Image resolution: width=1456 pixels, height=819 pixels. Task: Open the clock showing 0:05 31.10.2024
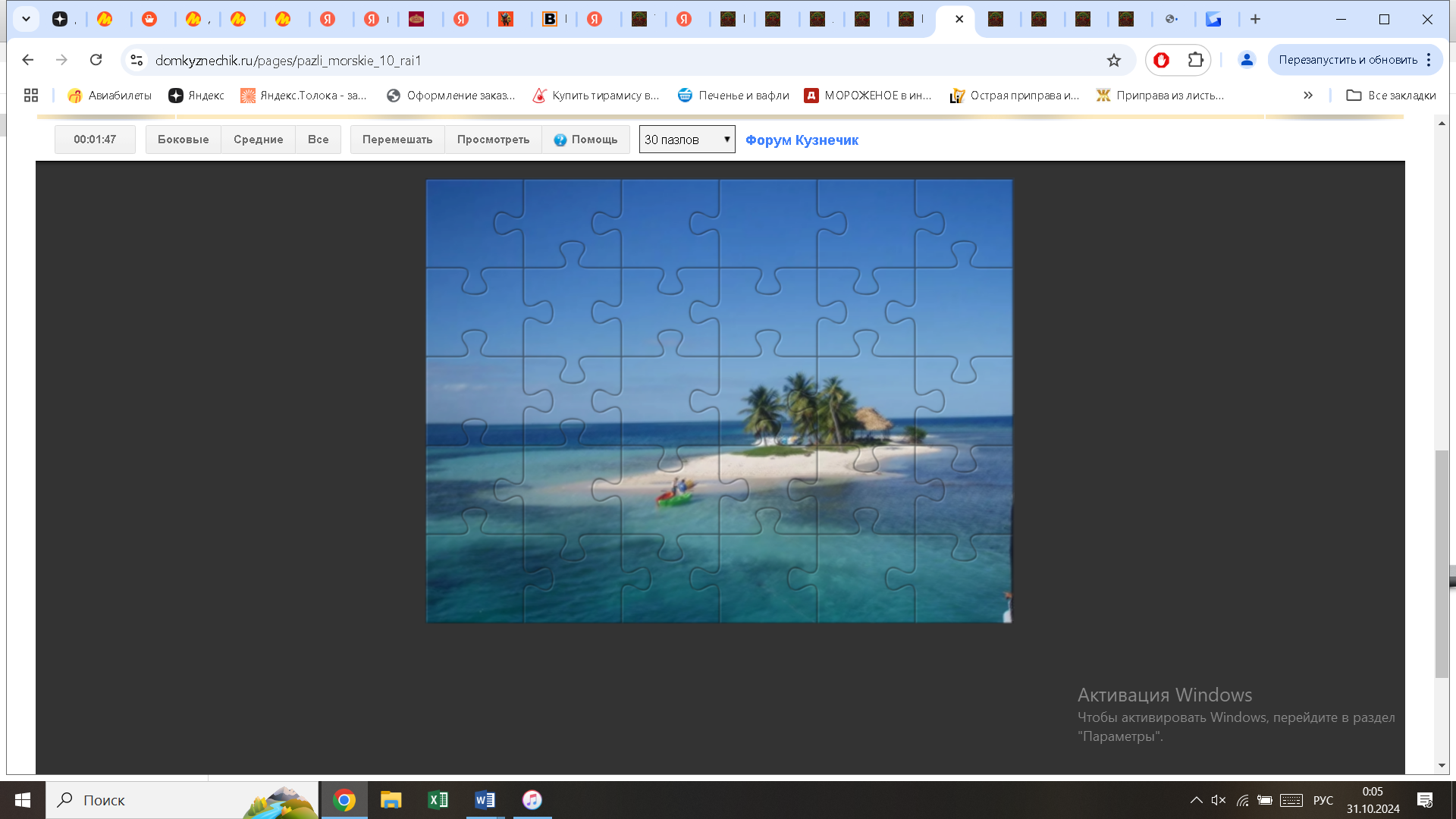click(1373, 800)
